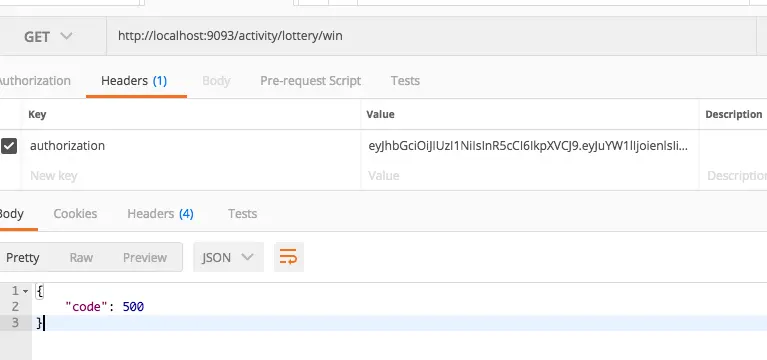
Task: Open the response Headers (4) tab
Action: [x=160, y=214]
